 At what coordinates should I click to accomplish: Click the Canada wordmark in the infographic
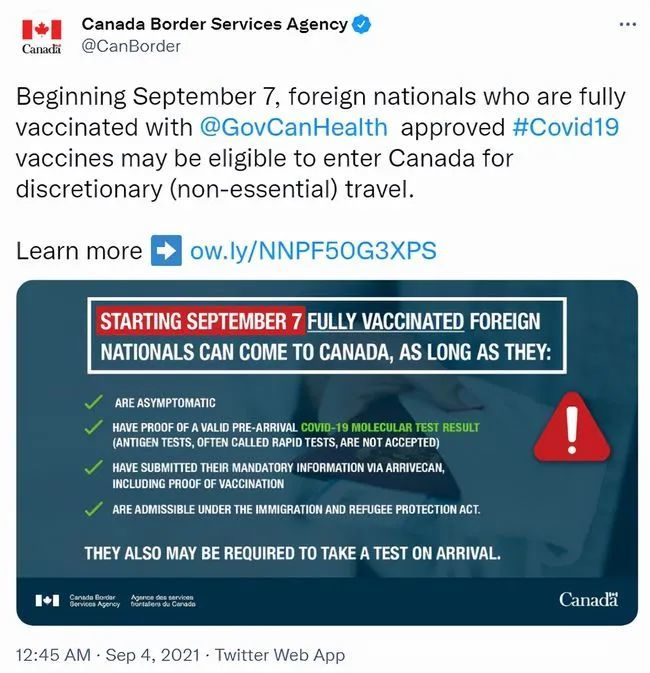coord(588,599)
